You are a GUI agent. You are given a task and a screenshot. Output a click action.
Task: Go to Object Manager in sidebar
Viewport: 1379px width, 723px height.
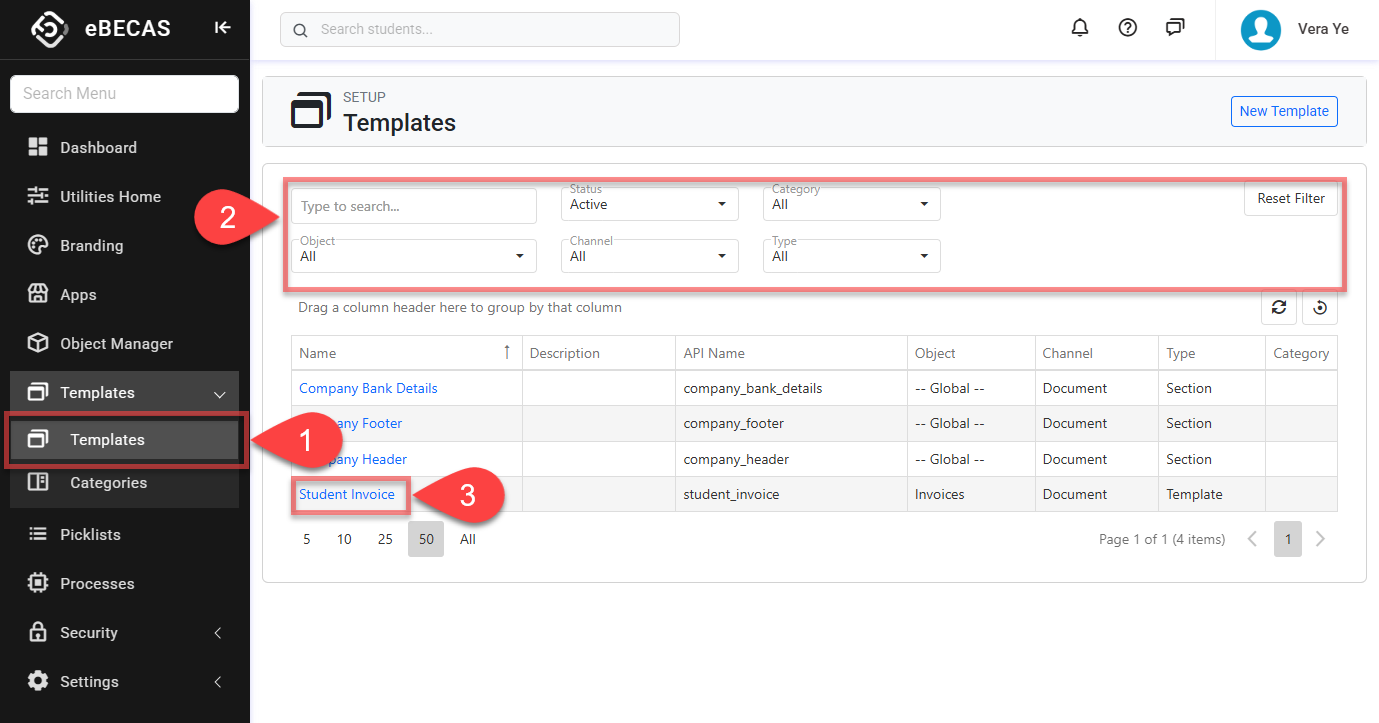[x=116, y=344]
